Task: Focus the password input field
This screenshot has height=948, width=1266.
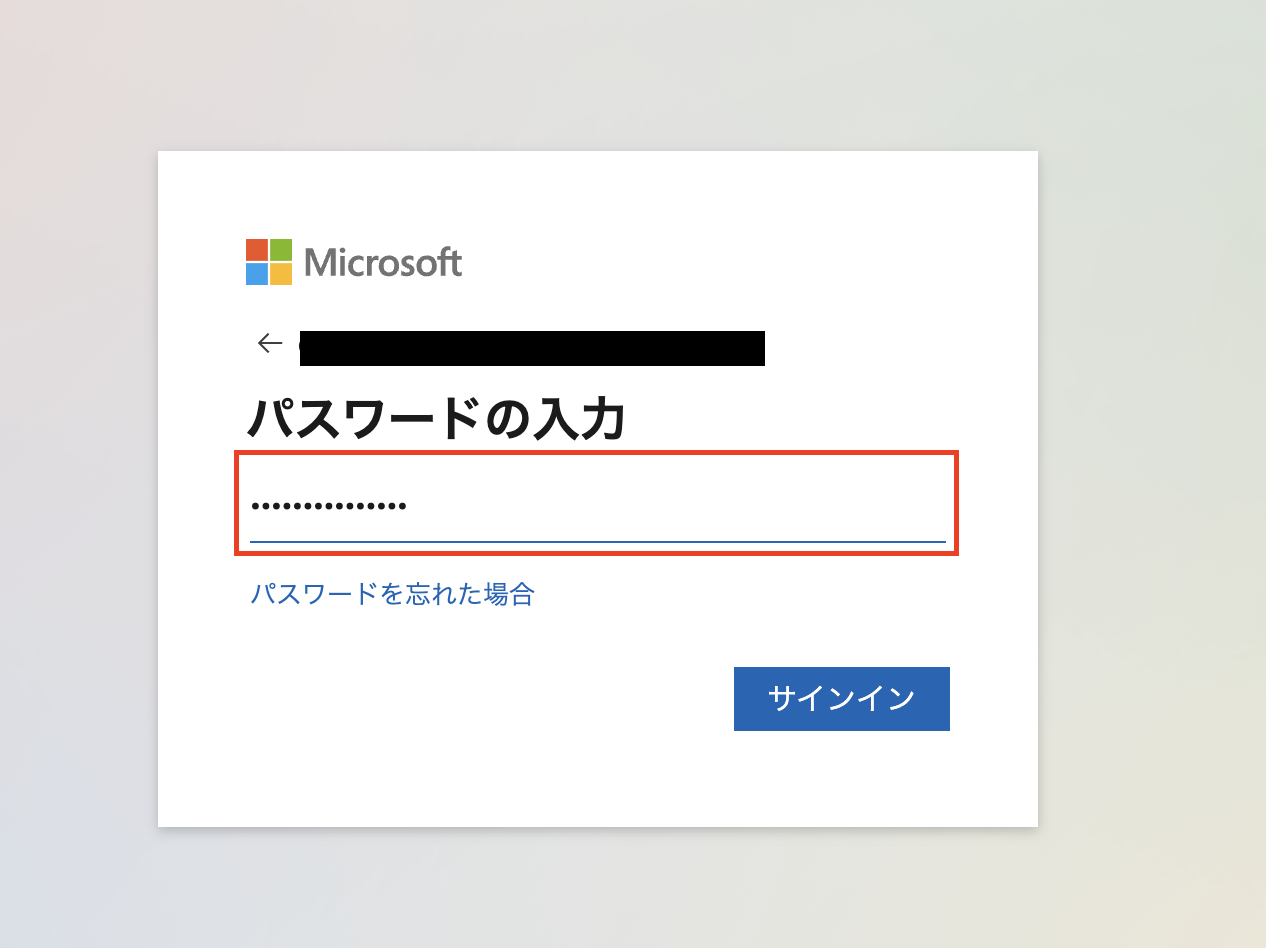Action: (x=597, y=505)
